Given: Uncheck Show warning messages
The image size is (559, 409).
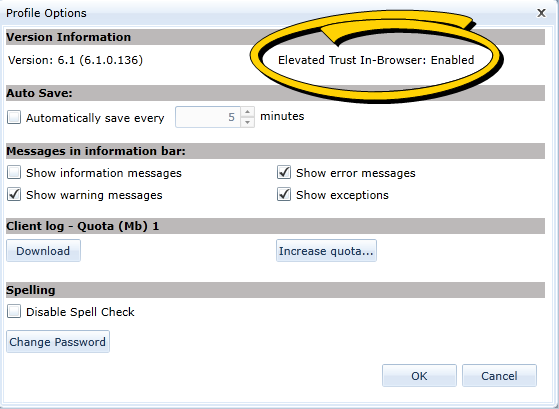Looking at the screenshot, I should coord(14,195).
